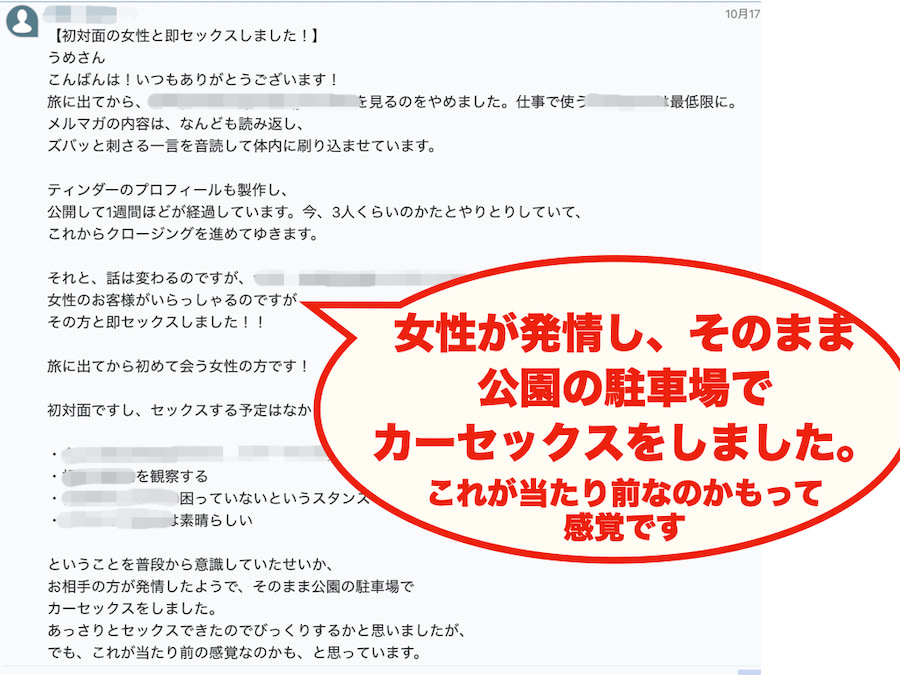This screenshot has width=900, height=675.
Task: Open the blurred sender name beside avatar
Action: [89, 13]
